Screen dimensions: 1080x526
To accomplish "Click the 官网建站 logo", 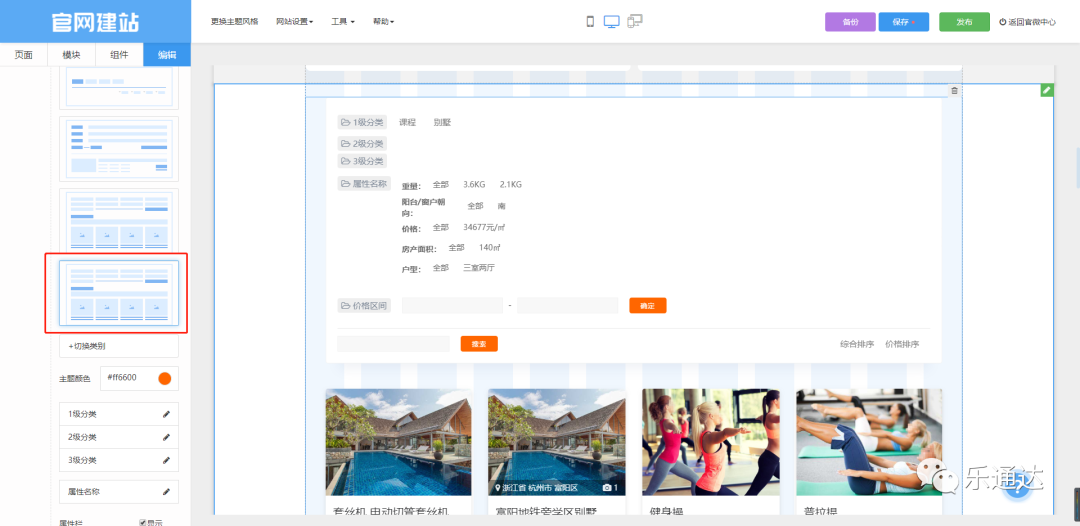I will (95, 22).
